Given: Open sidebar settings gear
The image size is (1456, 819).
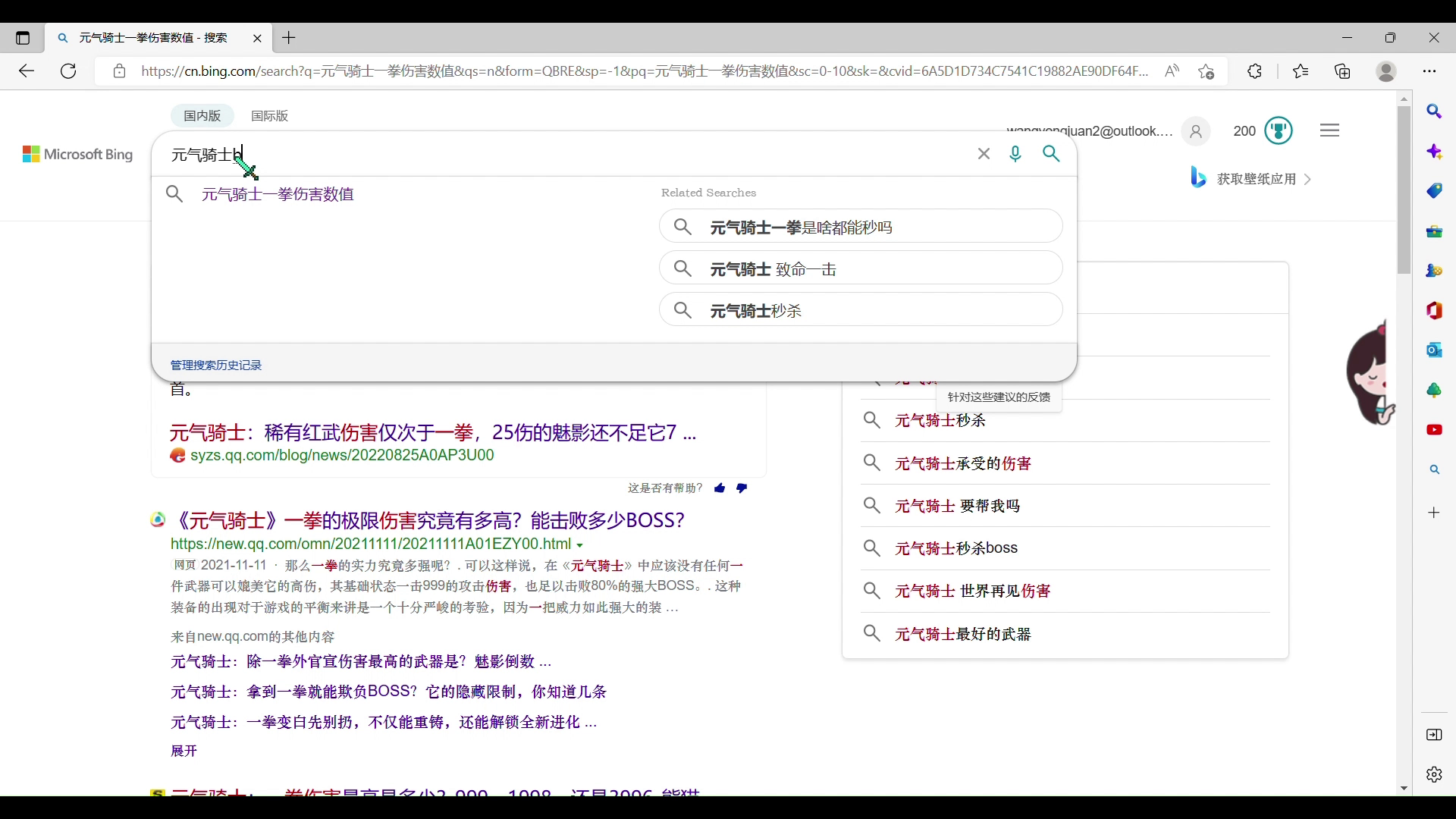Looking at the screenshot, I should 1434,774.
